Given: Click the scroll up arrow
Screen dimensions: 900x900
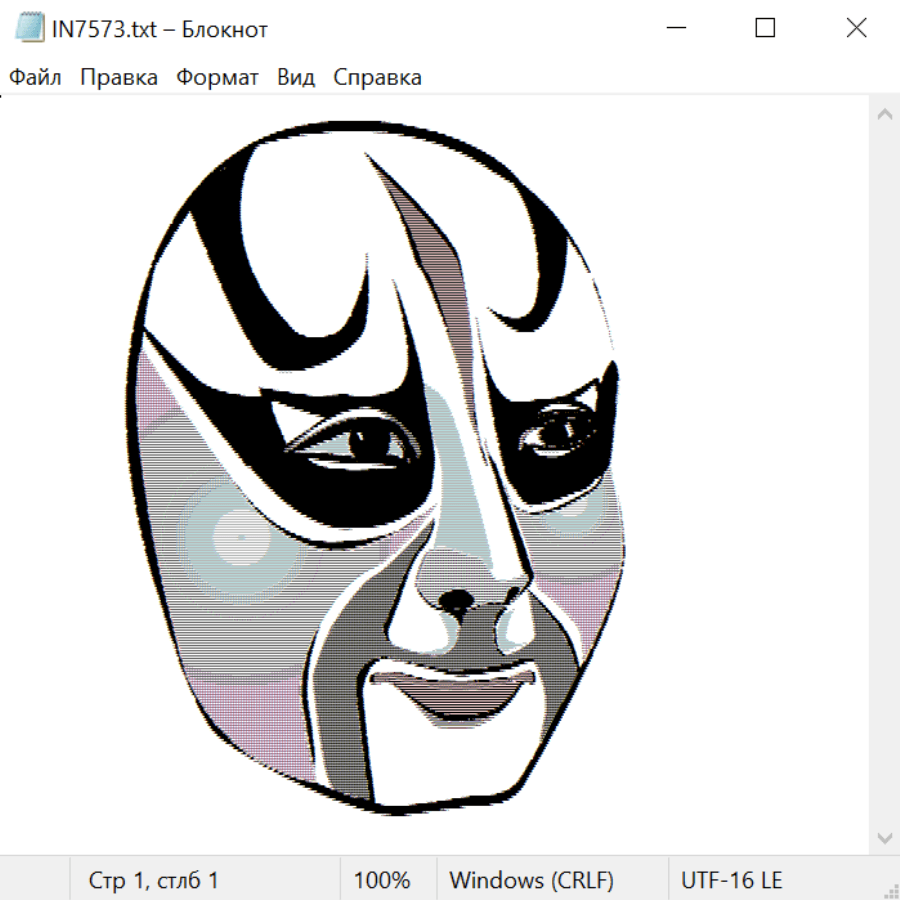Looking at the screenshot, I should pos(884,115).
